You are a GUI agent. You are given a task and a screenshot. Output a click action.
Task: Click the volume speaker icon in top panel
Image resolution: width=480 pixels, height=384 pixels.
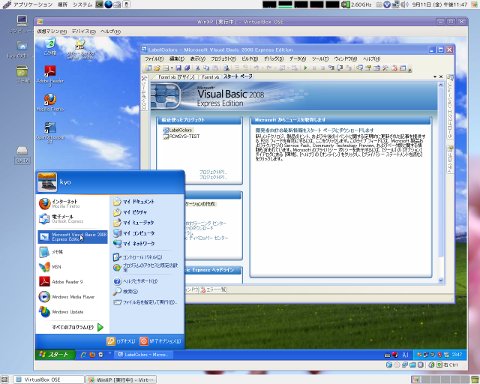click(404, 5)
